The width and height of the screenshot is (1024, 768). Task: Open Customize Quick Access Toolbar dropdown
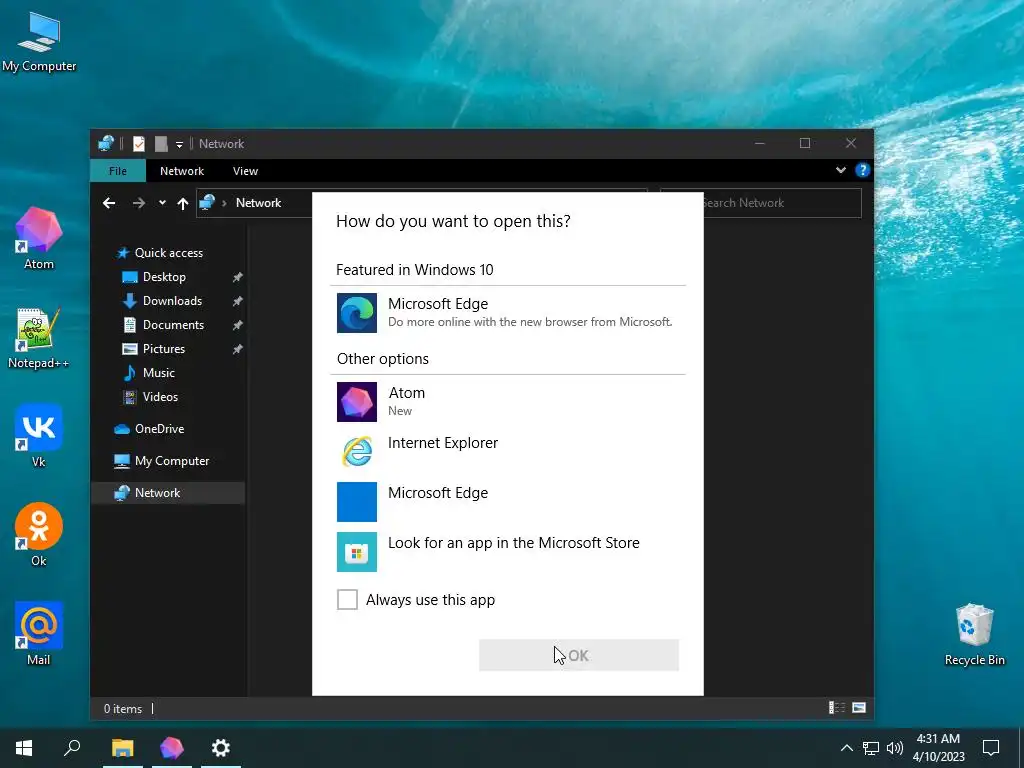pyautogui.click(x=179, y=144)
